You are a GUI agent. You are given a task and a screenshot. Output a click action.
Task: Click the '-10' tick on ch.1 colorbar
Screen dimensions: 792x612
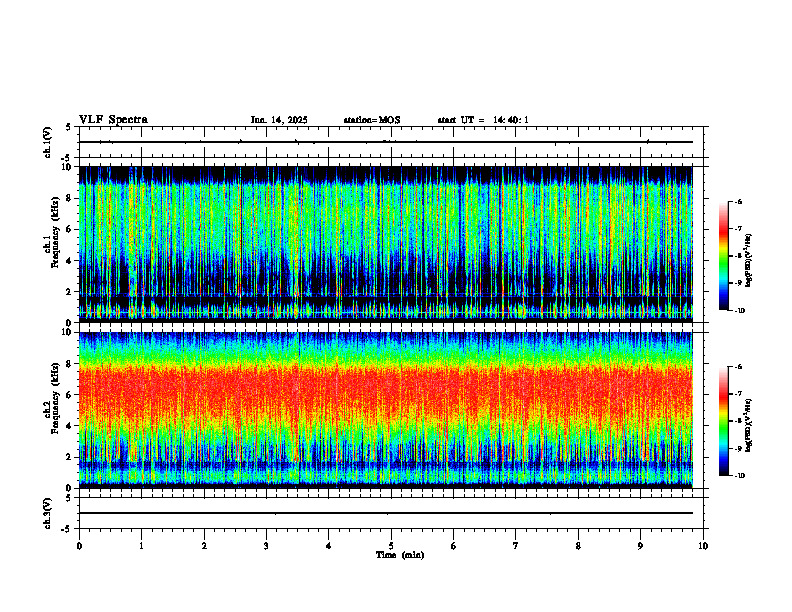click(x=739, y=311)
